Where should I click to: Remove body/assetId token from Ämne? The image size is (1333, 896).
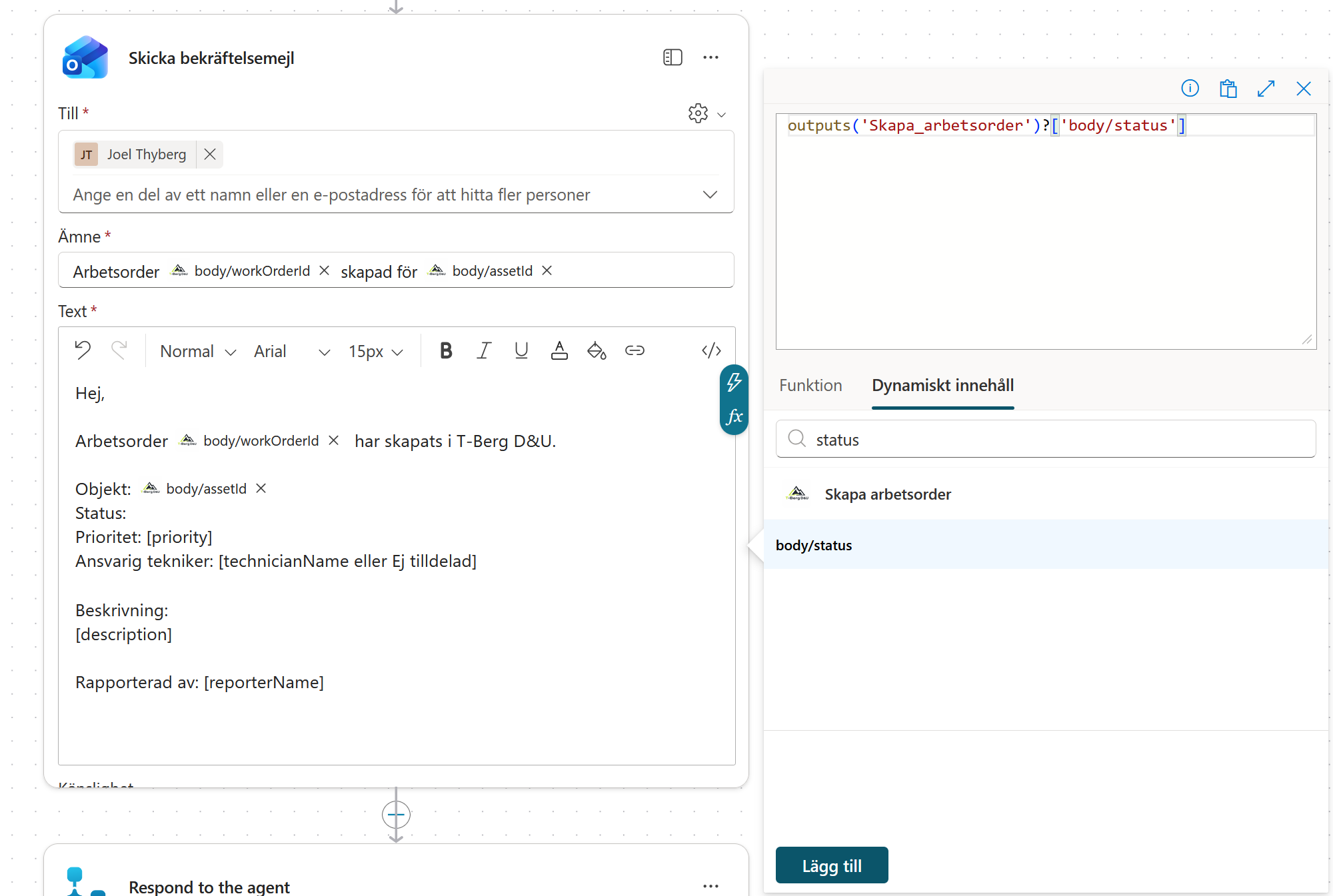(547, 270)
